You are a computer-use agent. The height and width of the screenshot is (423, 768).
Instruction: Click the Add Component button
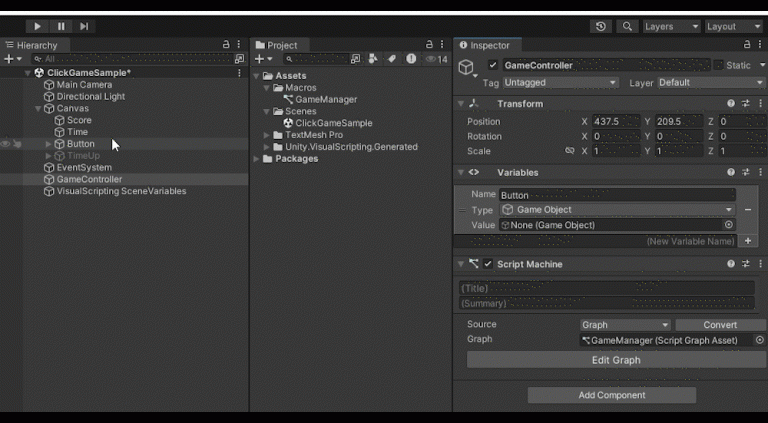coord(611,395)
